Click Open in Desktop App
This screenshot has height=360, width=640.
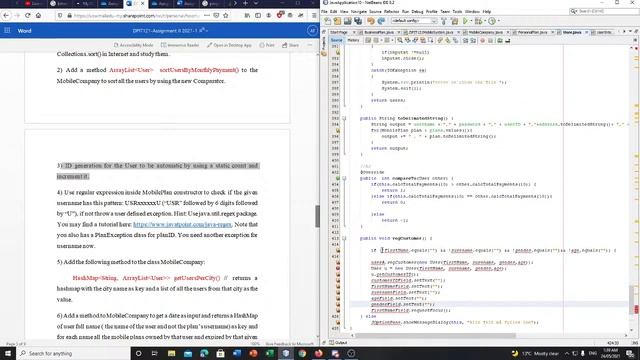coord(229,45)
